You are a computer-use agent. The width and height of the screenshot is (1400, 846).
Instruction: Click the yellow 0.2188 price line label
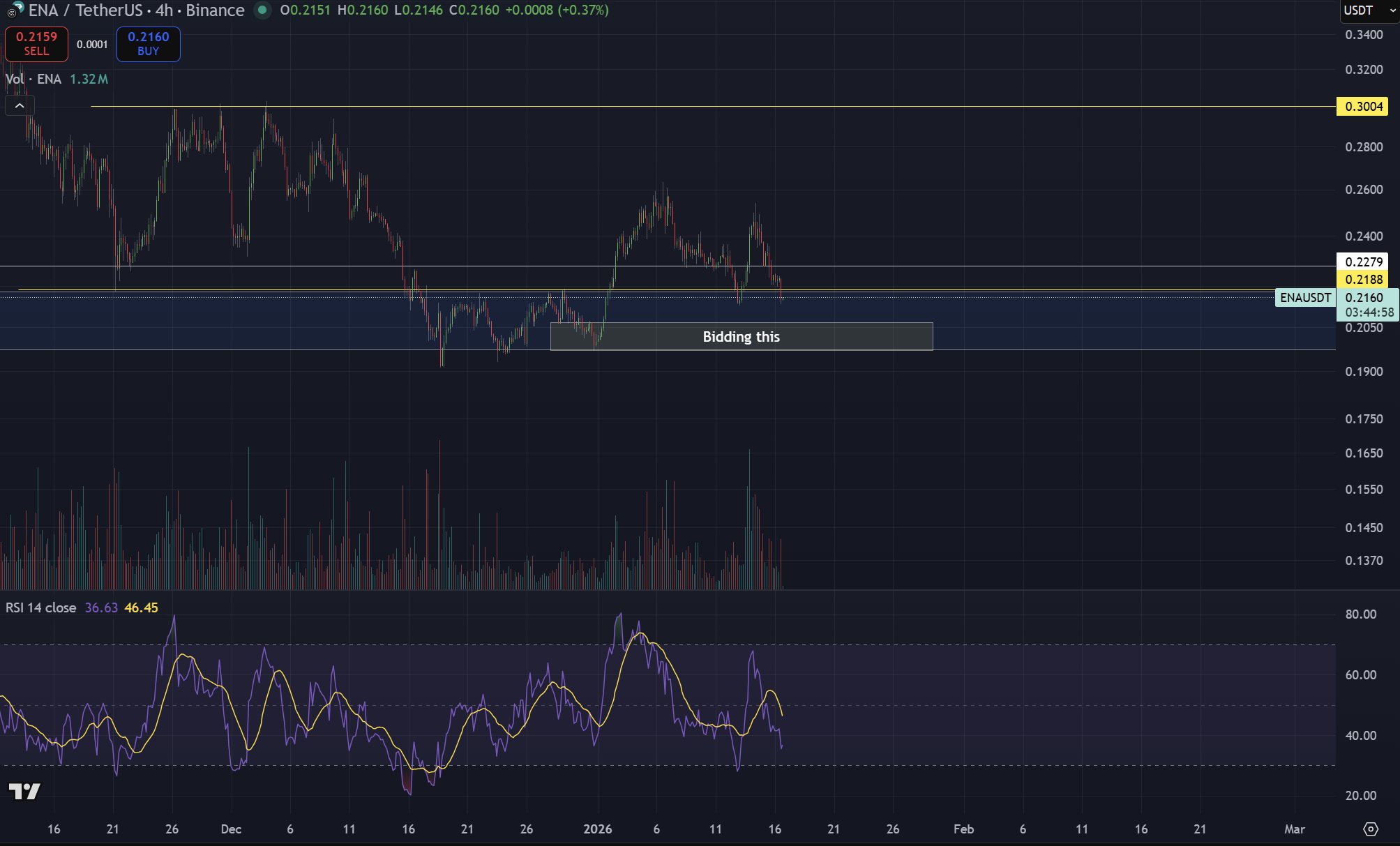pyautogui.click(x=1363, y=279)
